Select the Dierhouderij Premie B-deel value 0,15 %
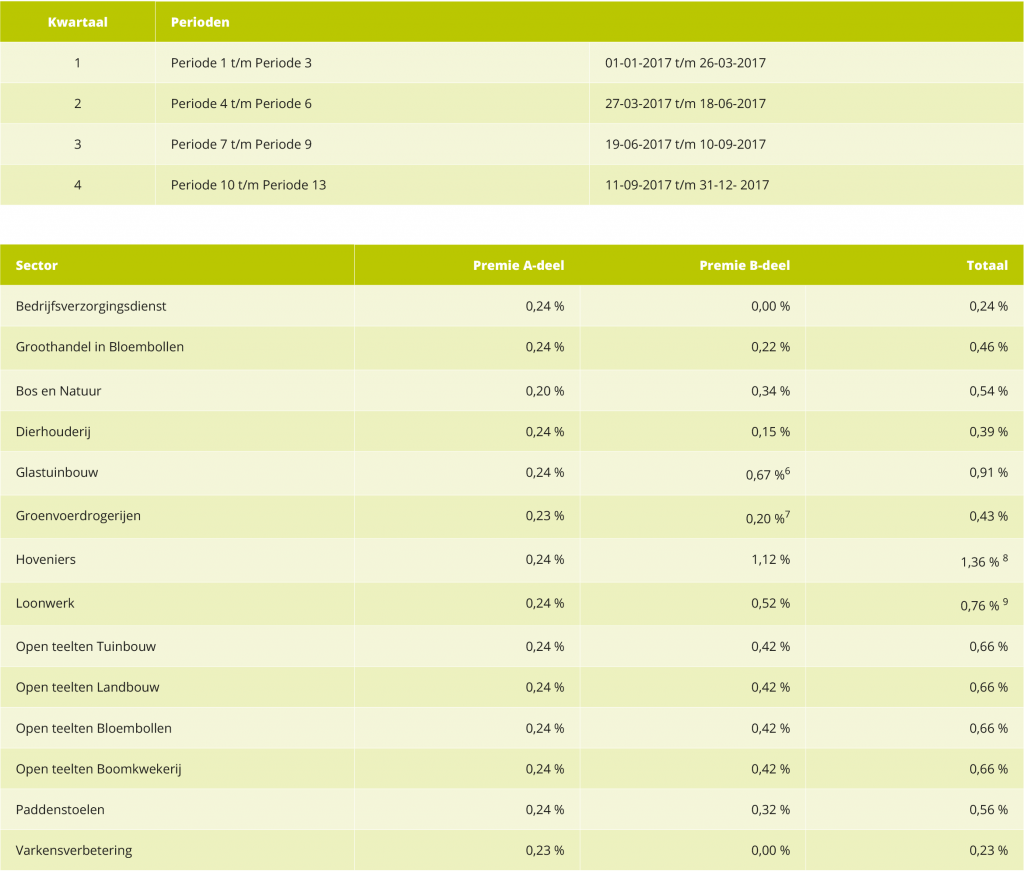Image resolution: width=1024 pixels, height=871 pixels. 770,432
